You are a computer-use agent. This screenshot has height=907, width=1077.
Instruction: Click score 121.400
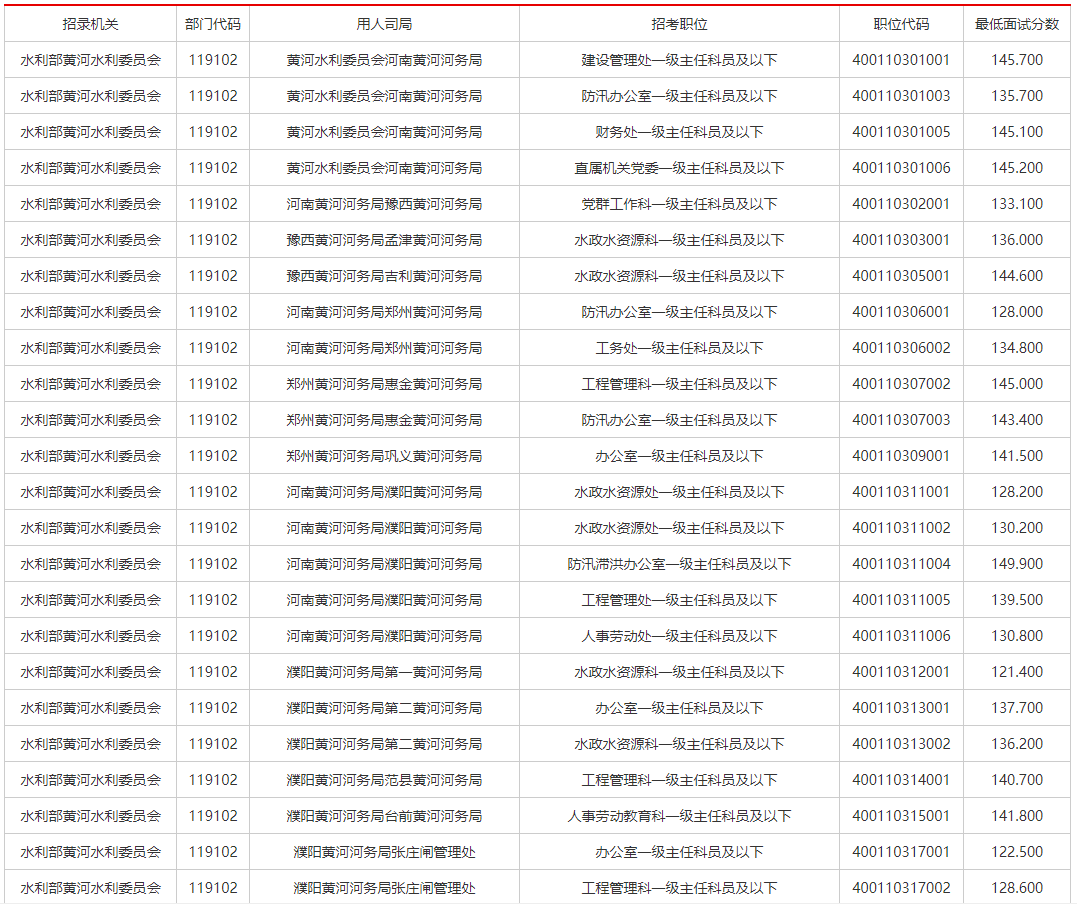1017,672
